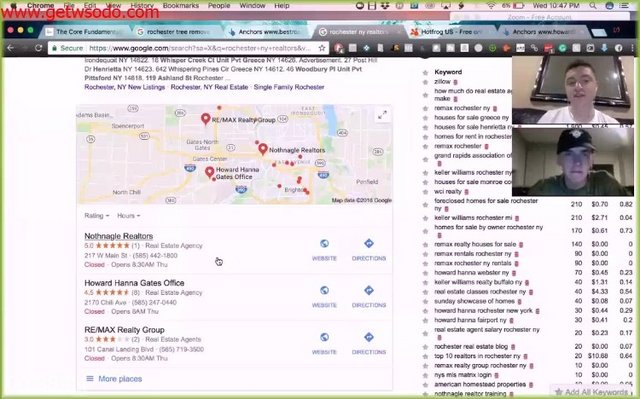Star the 'keller williams rochester mi' keyword
Screen dimensions: 640x399
(x=425, y=218)
